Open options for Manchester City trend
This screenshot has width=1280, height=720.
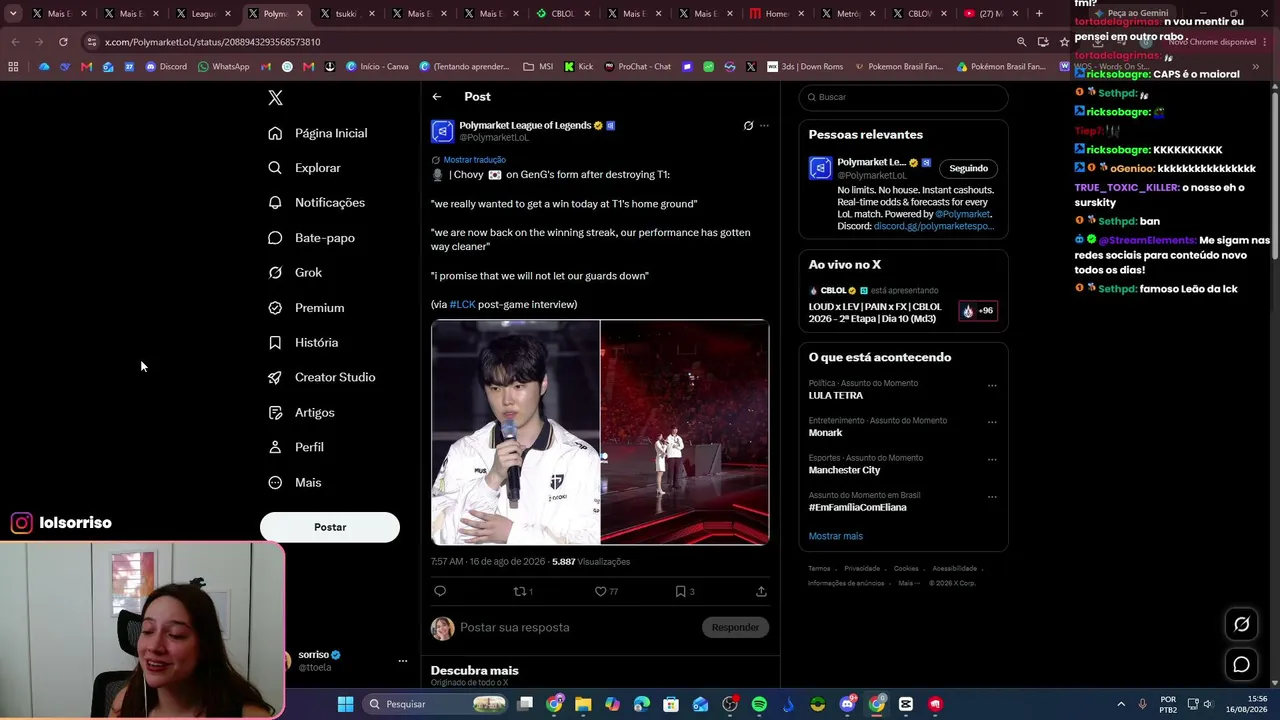pyautogui.click(x=992, y=461)
